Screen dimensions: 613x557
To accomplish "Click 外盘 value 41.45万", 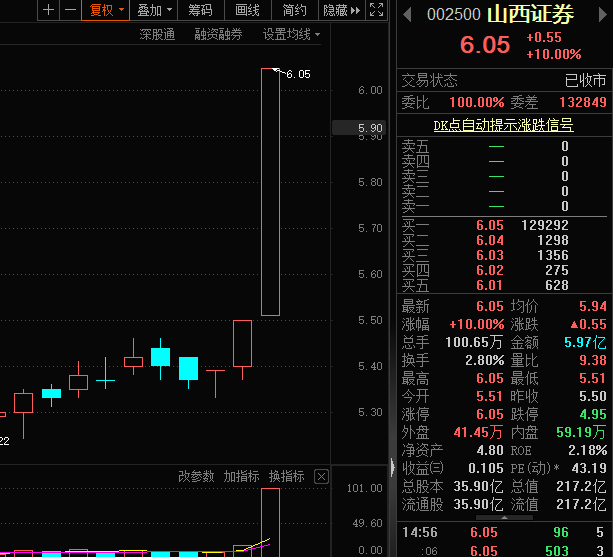I will (478, 432).
